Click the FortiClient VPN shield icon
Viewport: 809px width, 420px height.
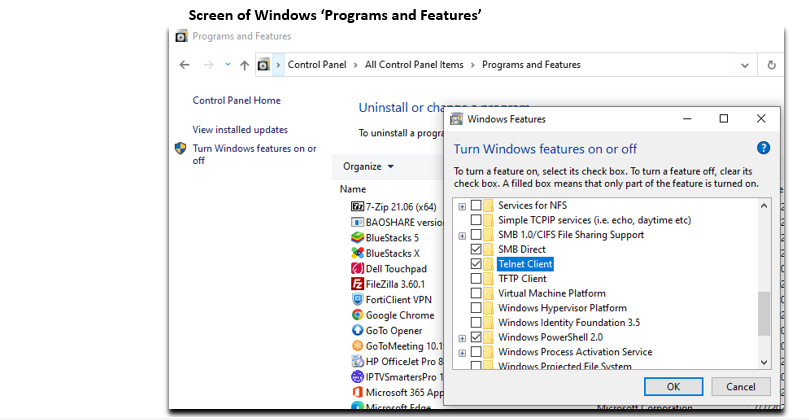click(357, 300)
